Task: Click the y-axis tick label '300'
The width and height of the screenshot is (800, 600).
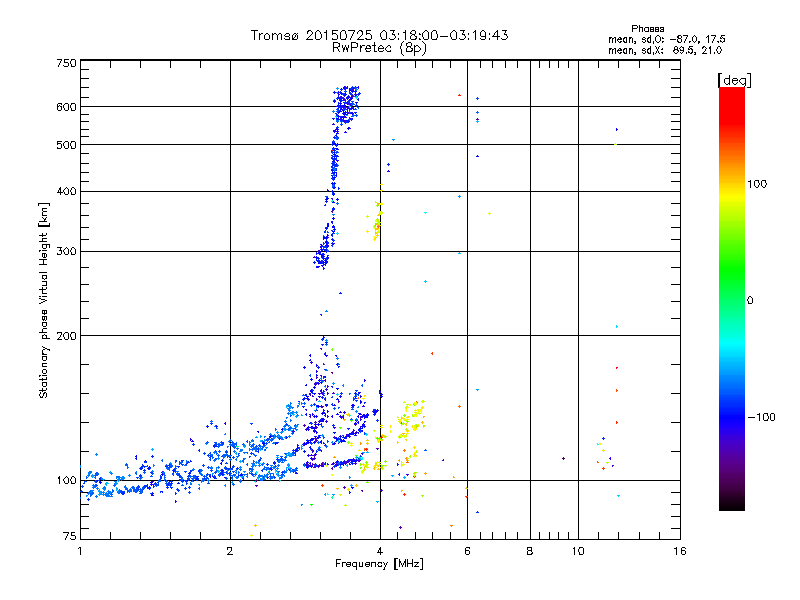Action: coord(66,251)
